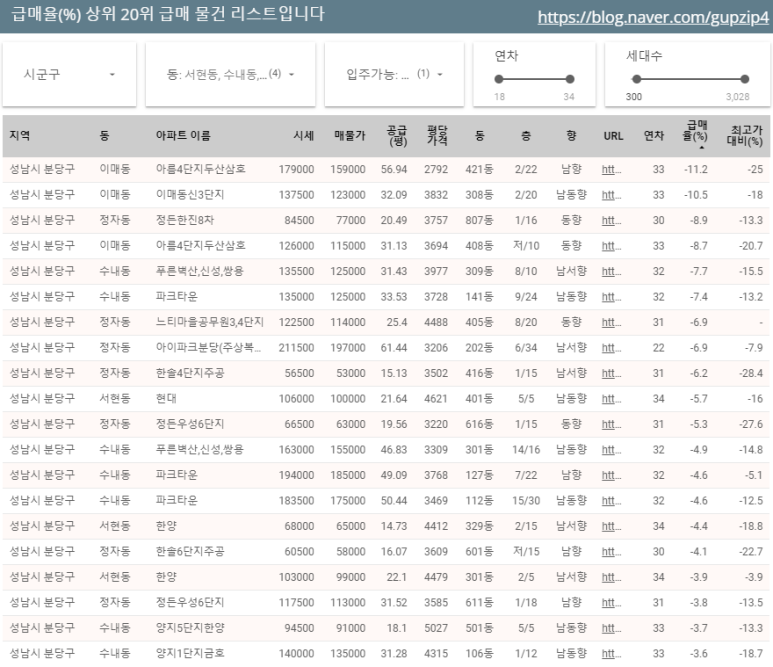Click 공급 value 61.44
Screen dimensions: 773x667
[x=394, y=348]
